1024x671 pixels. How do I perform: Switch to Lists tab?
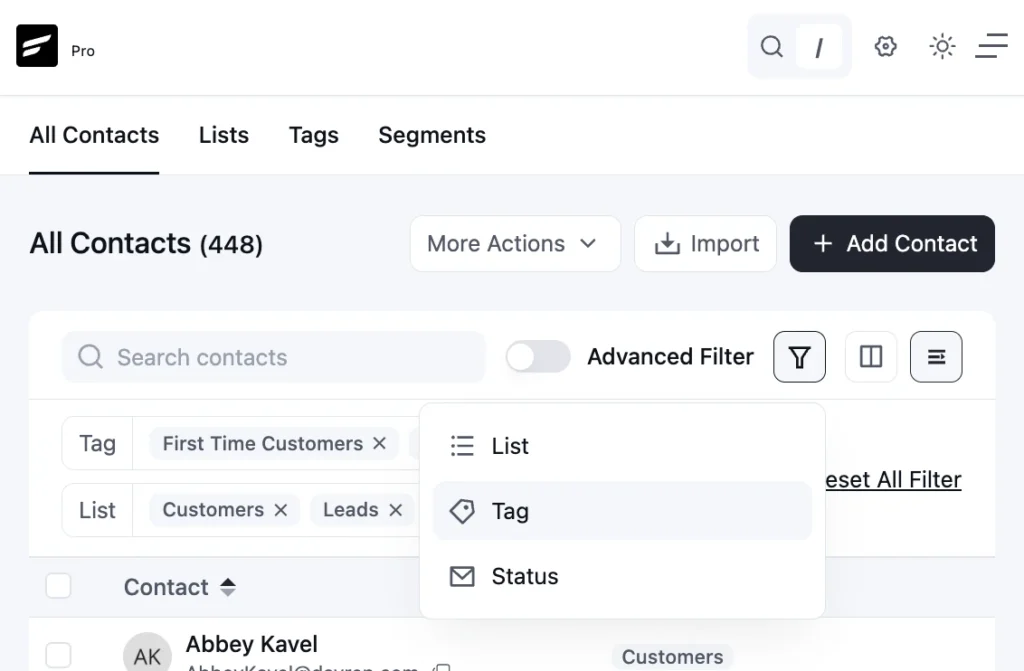(x=224, y=135)
